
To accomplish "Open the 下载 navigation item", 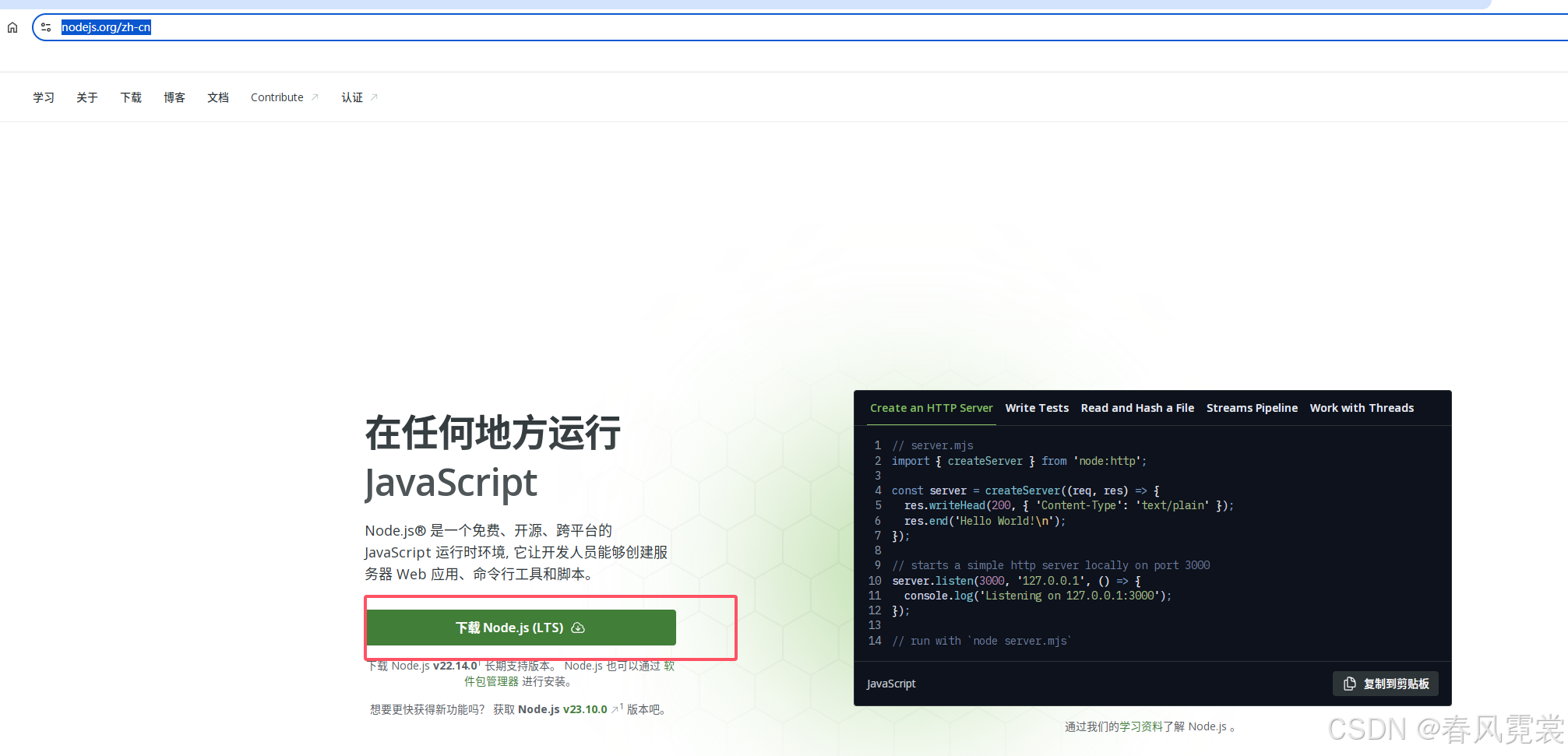I will tap(131, 97).
